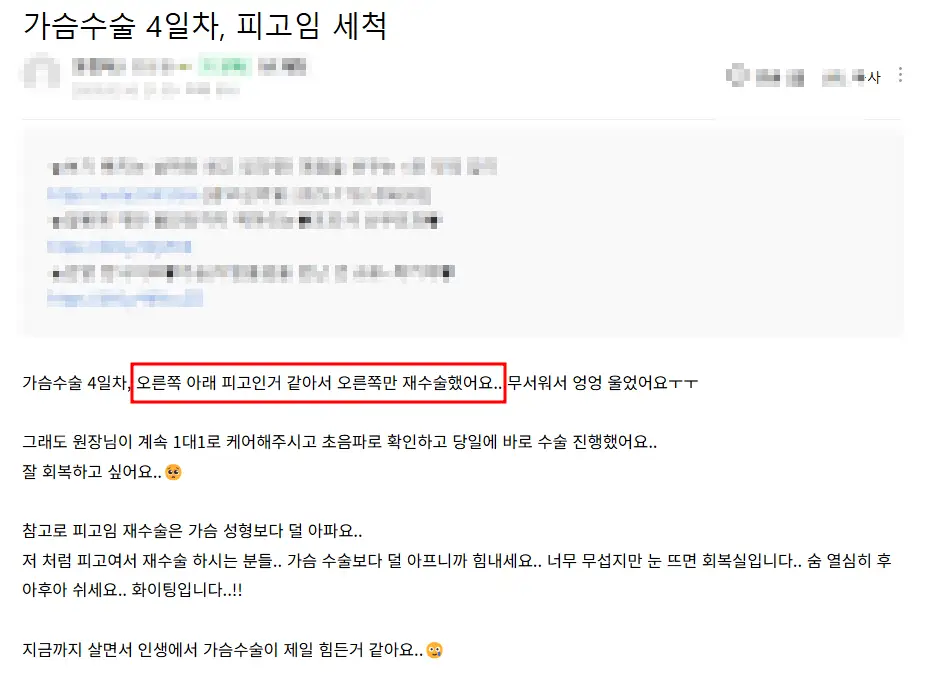Click the blurred comment count next to bubble icon
The width and height of the screenshot is (925, 684).
779,77
